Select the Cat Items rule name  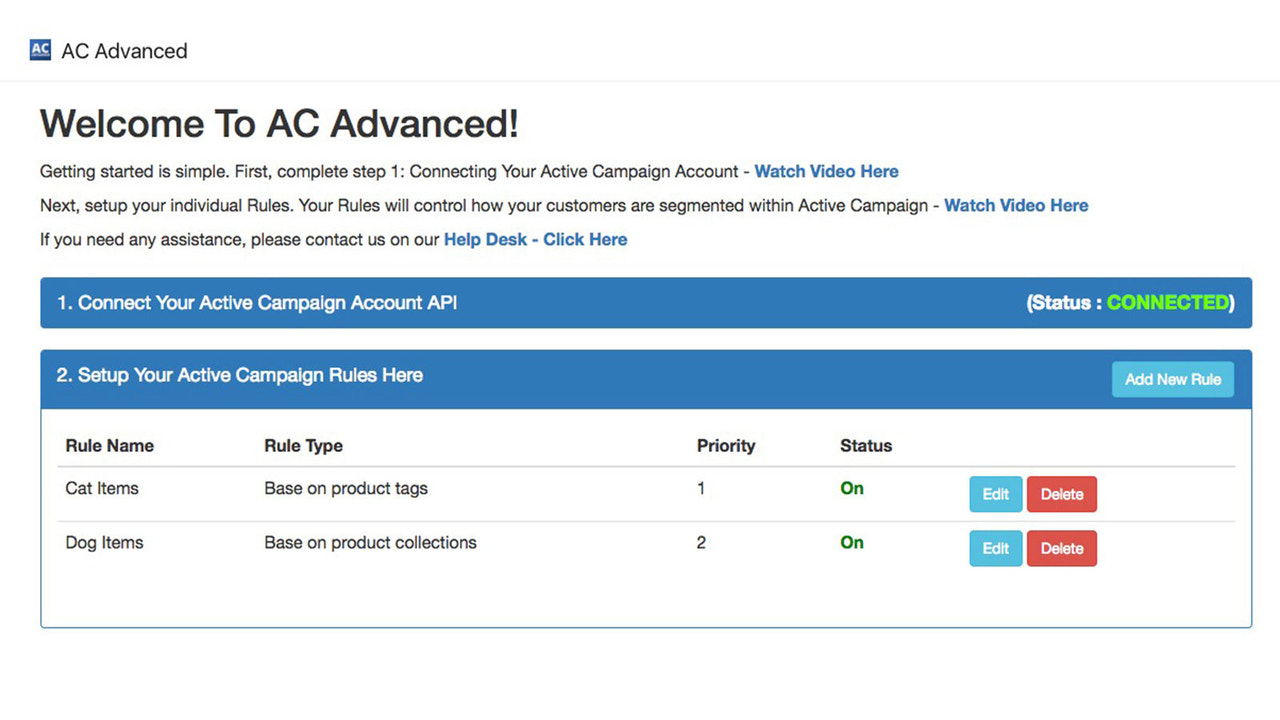102,488
